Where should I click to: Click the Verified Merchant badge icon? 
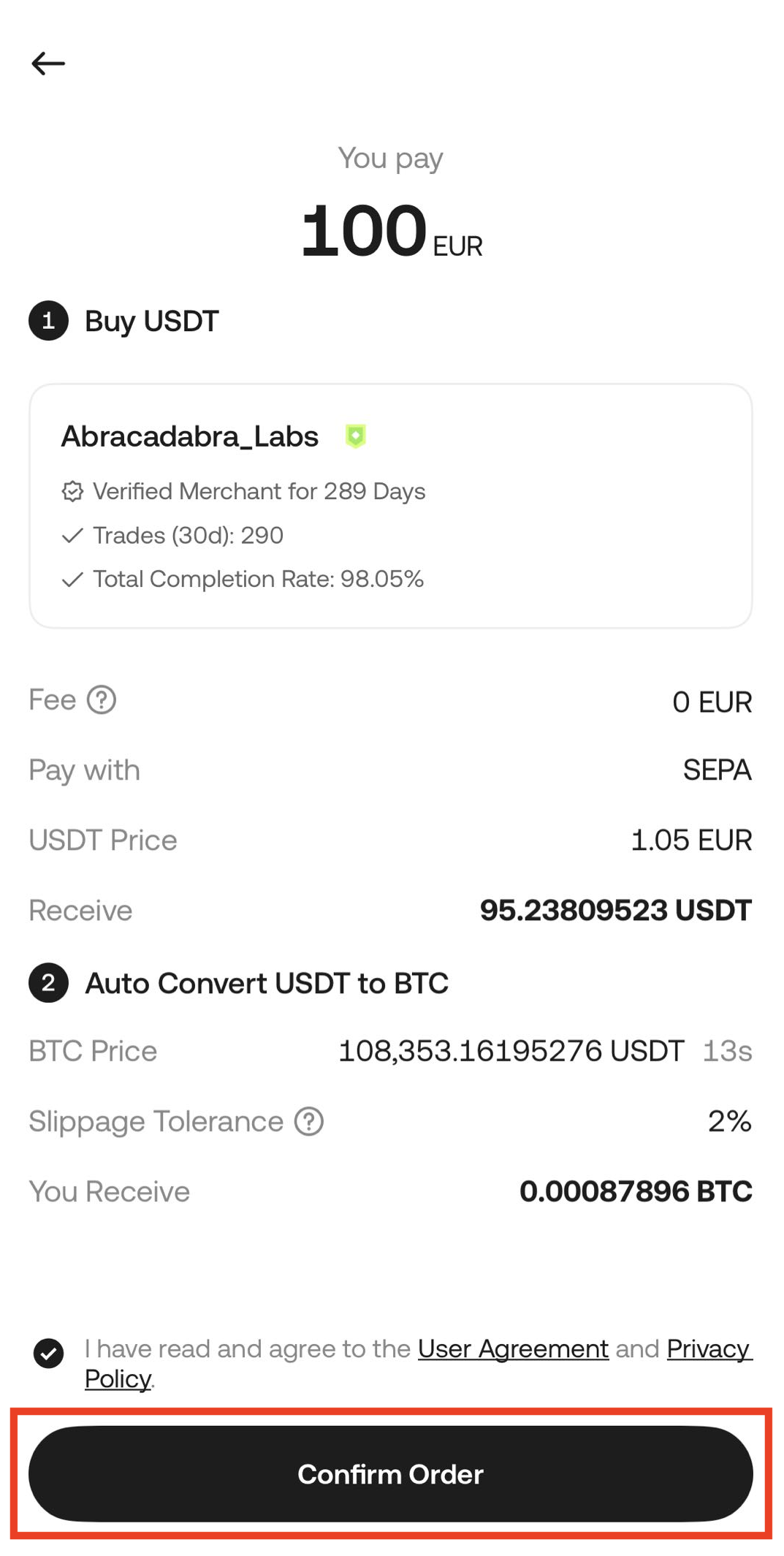(x=72, y=491)
